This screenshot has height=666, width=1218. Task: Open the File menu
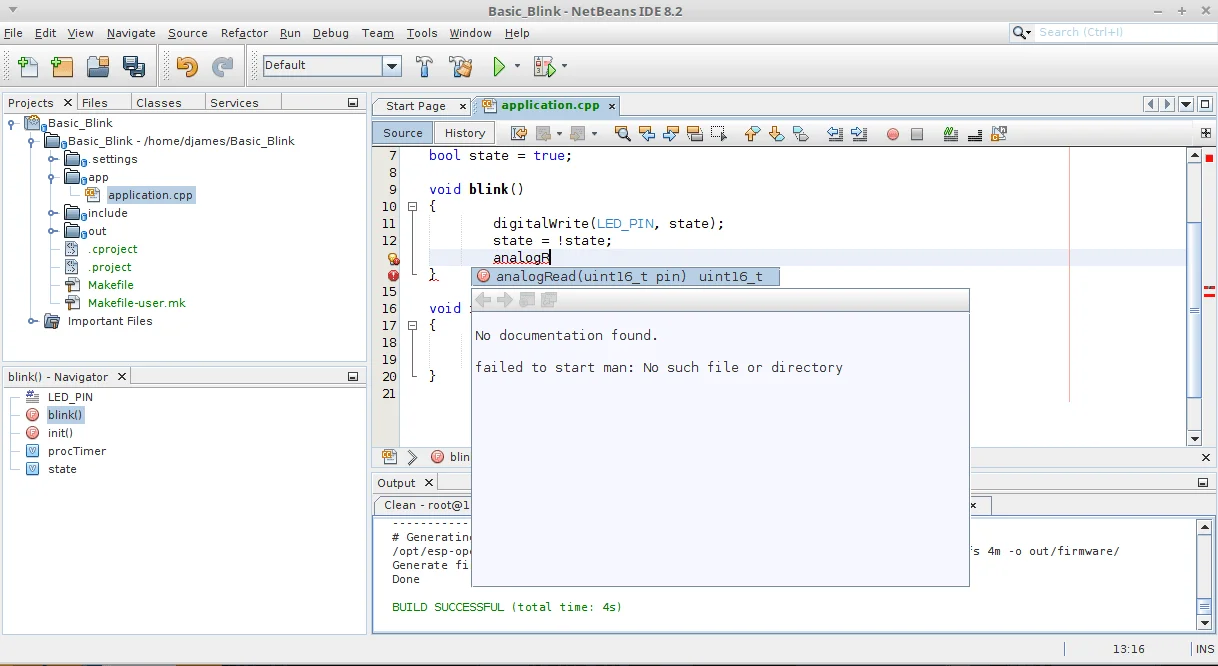click(x=13, y=33)
